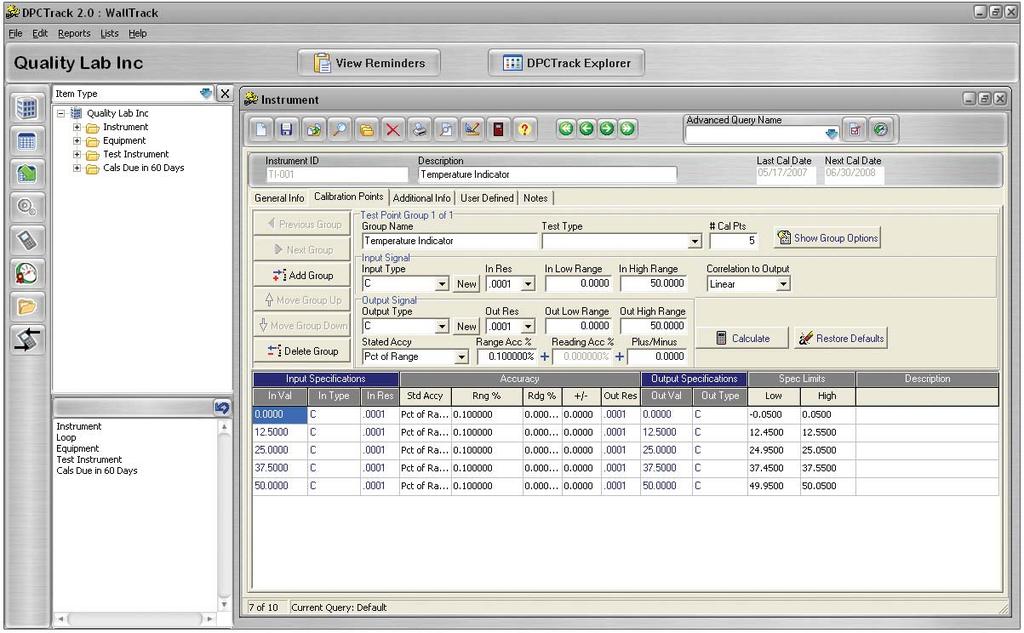
Task: Click the dark red calculator toolbar icon
Action: coord(498,129)
